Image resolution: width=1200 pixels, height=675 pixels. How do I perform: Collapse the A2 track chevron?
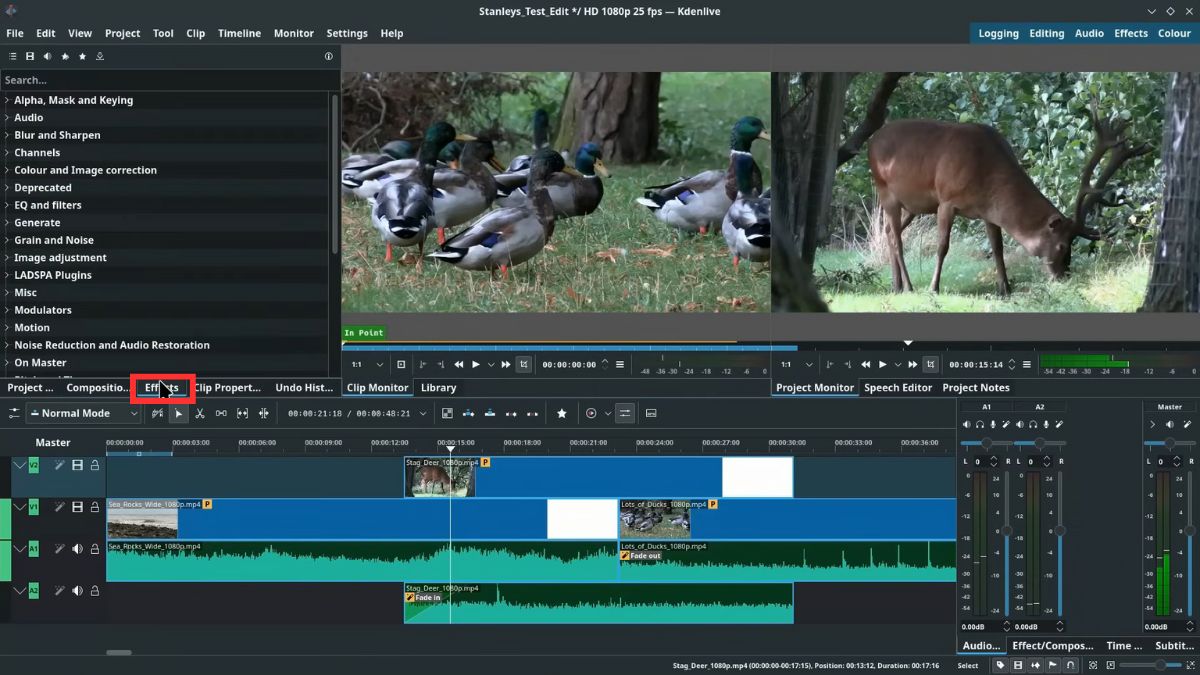[19, 591]
